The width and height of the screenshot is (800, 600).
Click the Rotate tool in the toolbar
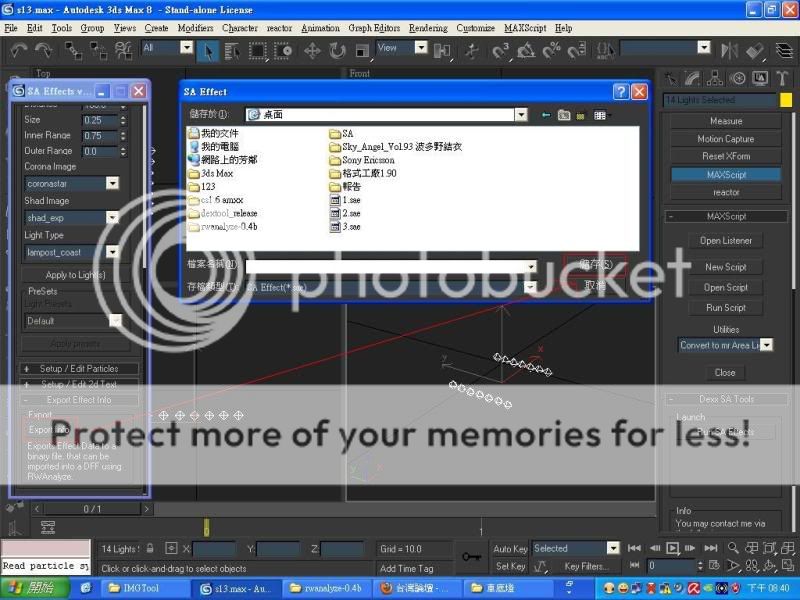[337, 50]
